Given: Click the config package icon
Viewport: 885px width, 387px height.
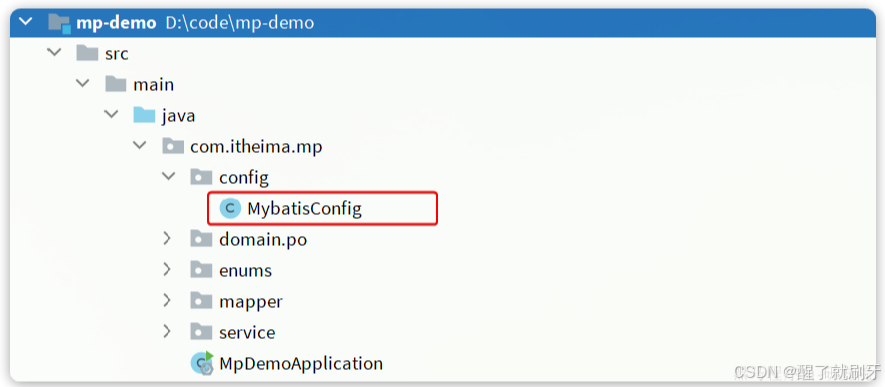Looking at the screenshot, I should (x=201, y=177).
